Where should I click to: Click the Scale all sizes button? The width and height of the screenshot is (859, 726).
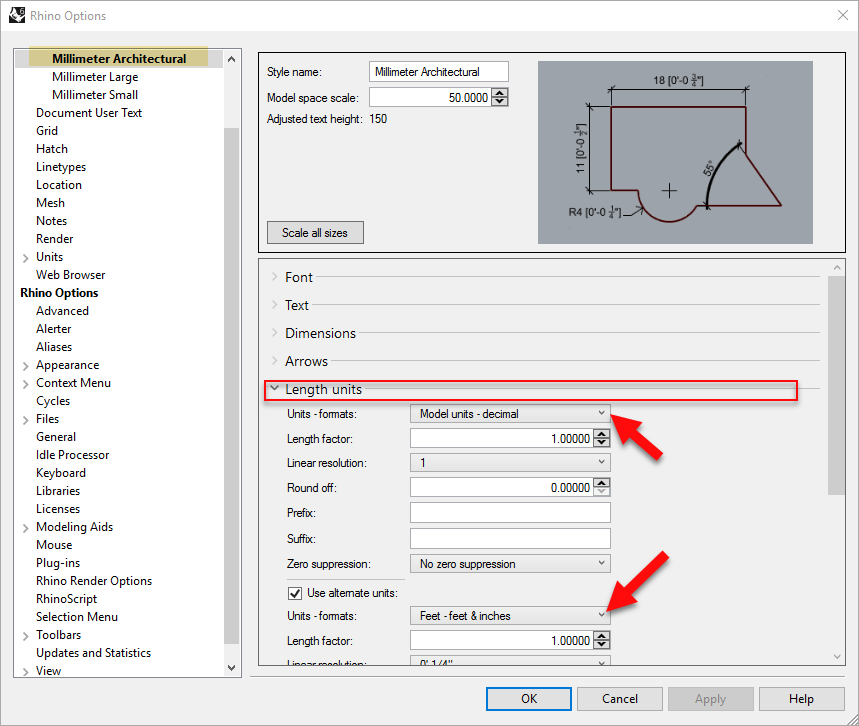click(x=315, y=233)
